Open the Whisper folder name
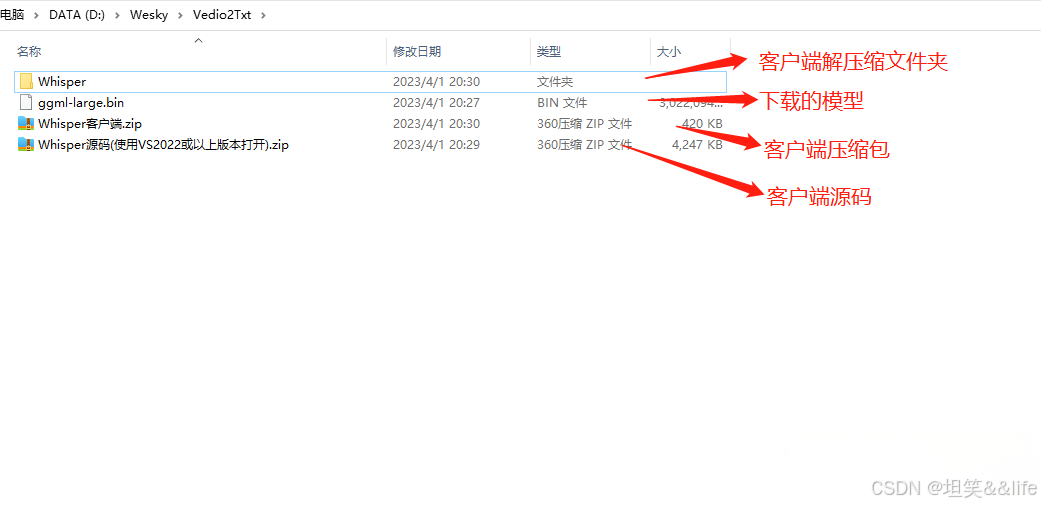The height and width of the screenshot is (506, 1041). (x=62, y=82)
